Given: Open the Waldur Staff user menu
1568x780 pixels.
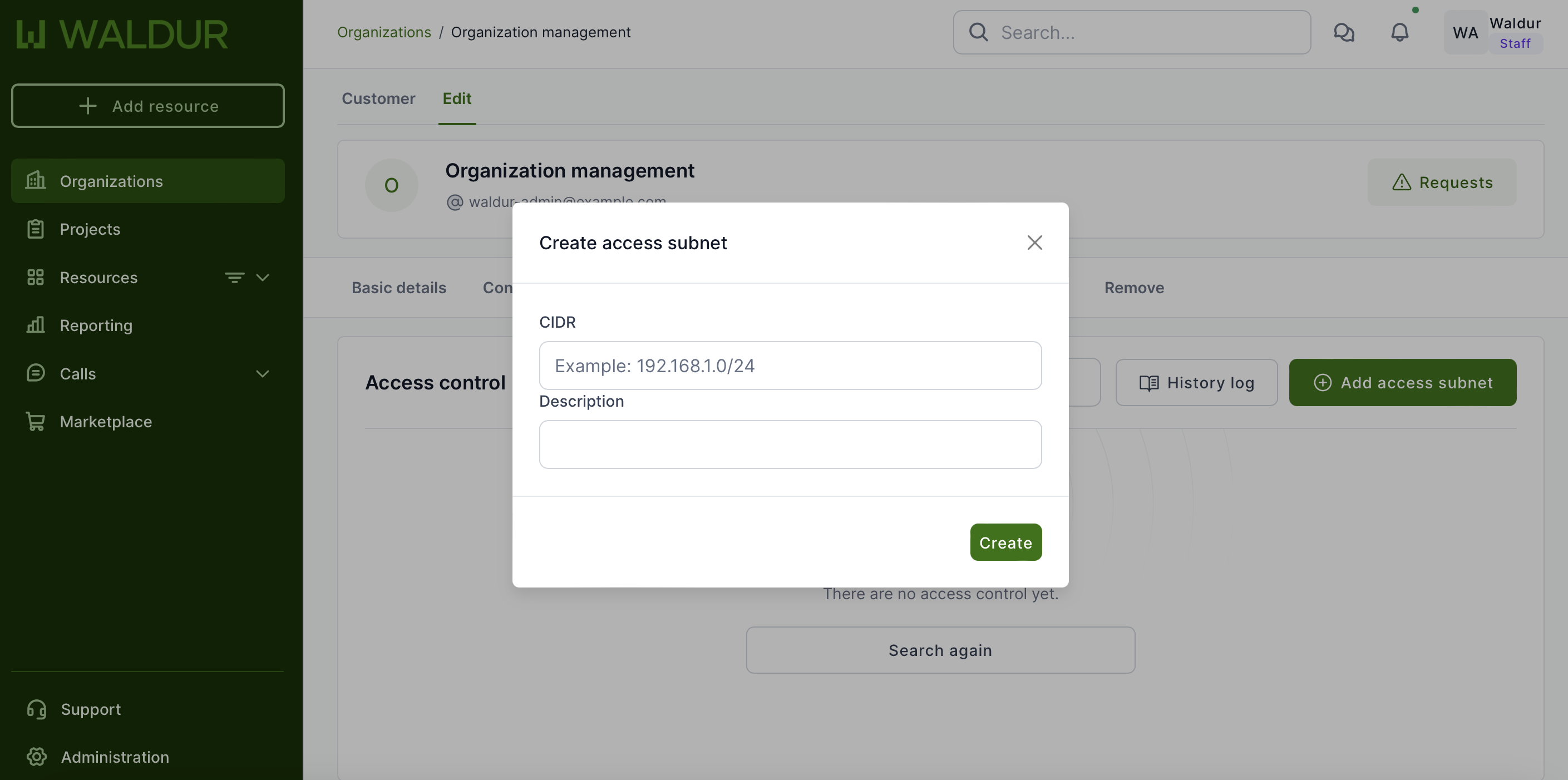Looking at the screenshot, I should pyautogui.click(x=1495, y=32).
